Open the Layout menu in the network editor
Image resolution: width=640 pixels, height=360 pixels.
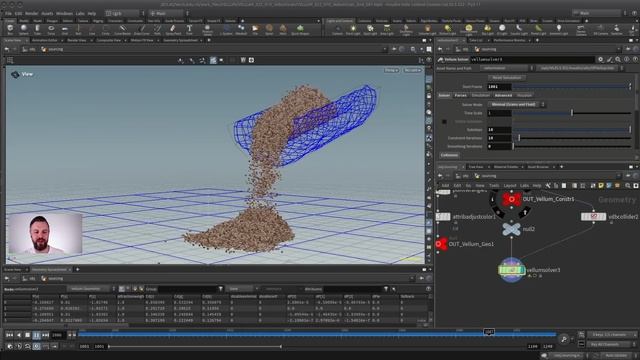509,186
